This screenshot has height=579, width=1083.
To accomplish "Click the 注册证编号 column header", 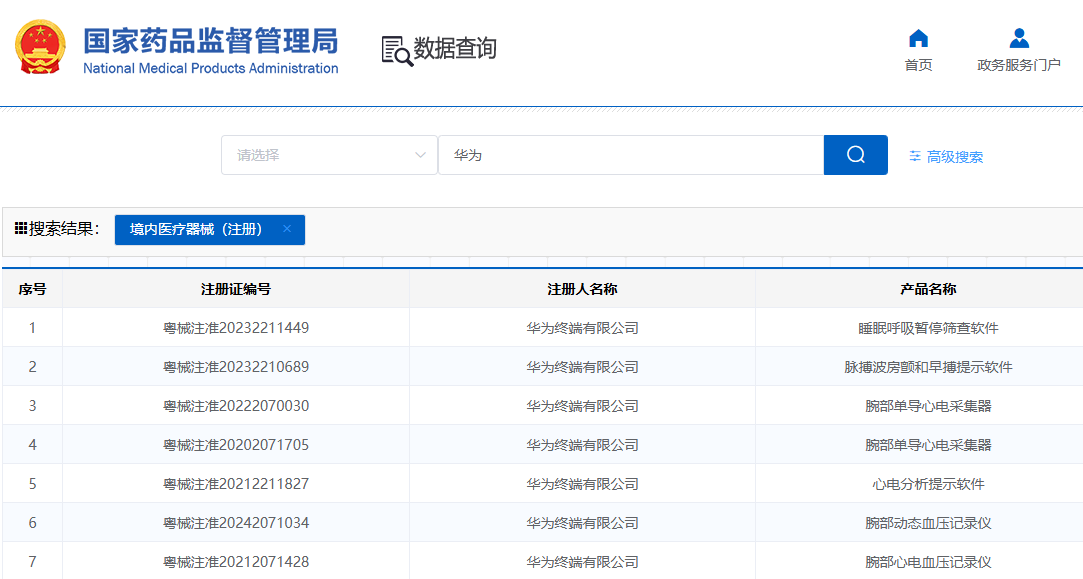I will [236, 289].
